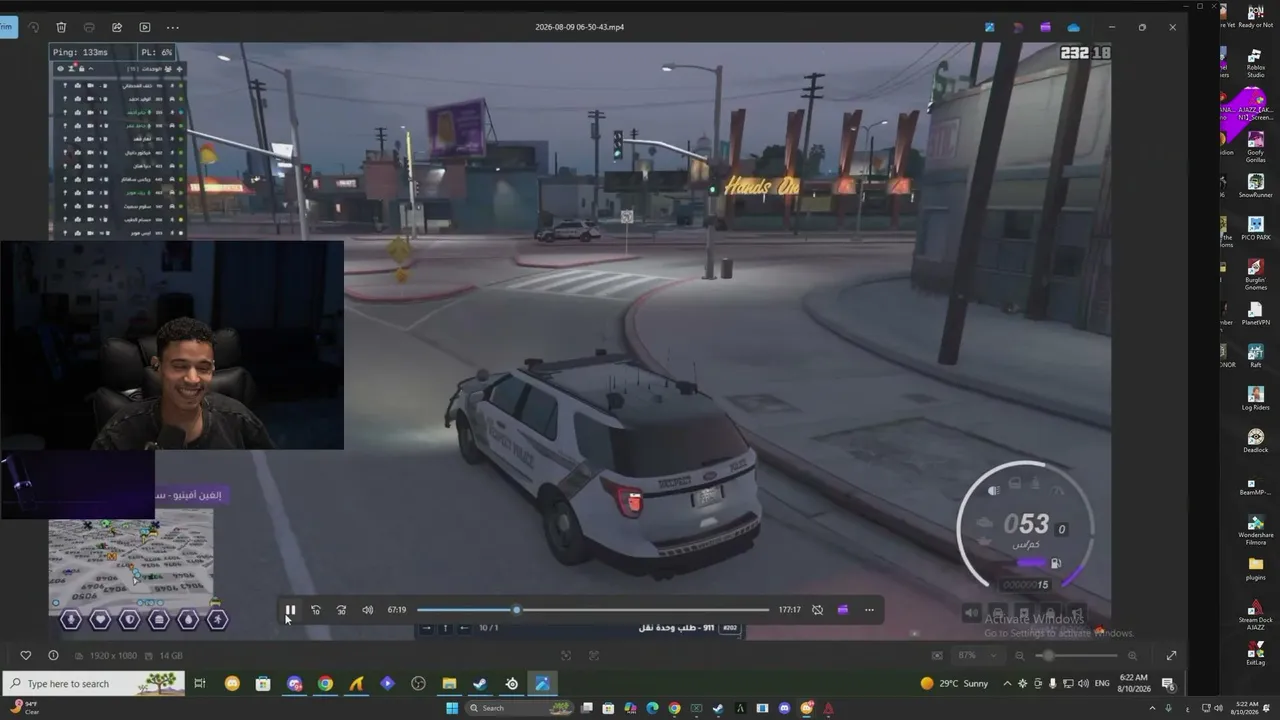Open the notification center icon
Image resolution: width=1280 pixels, height=720 pixels.
pyautogui.click(x=1167, y=684)
